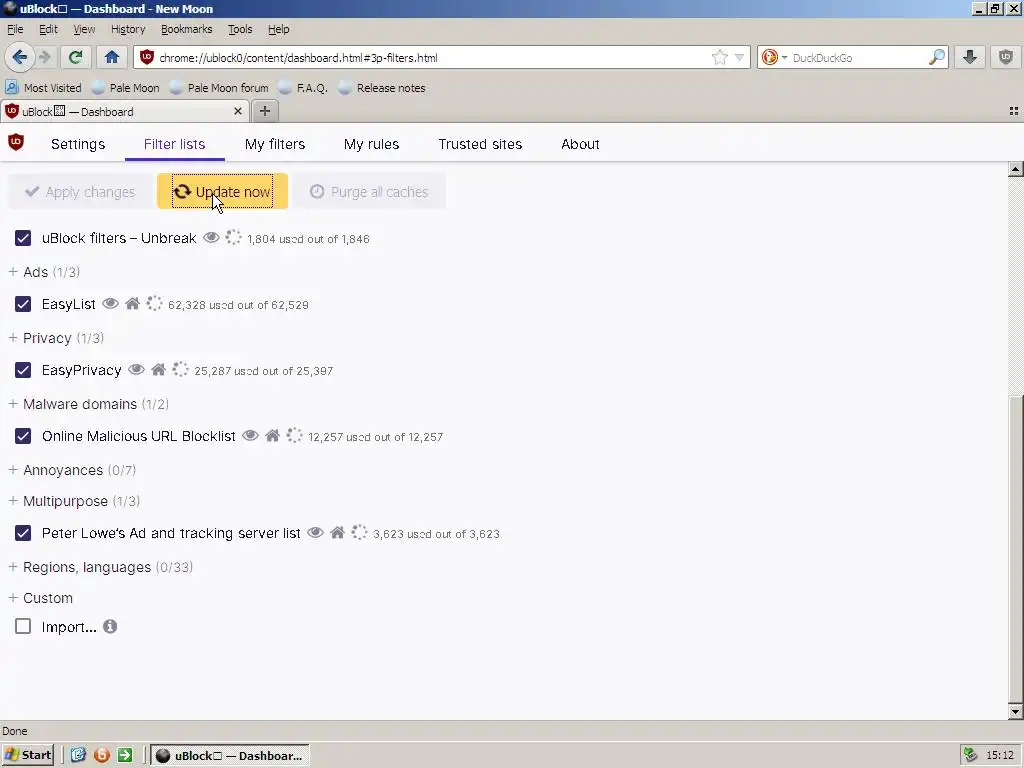Viewport: 1024px width, 768px height.
Task: Open the Tools menu
Action: pos(240,29)
